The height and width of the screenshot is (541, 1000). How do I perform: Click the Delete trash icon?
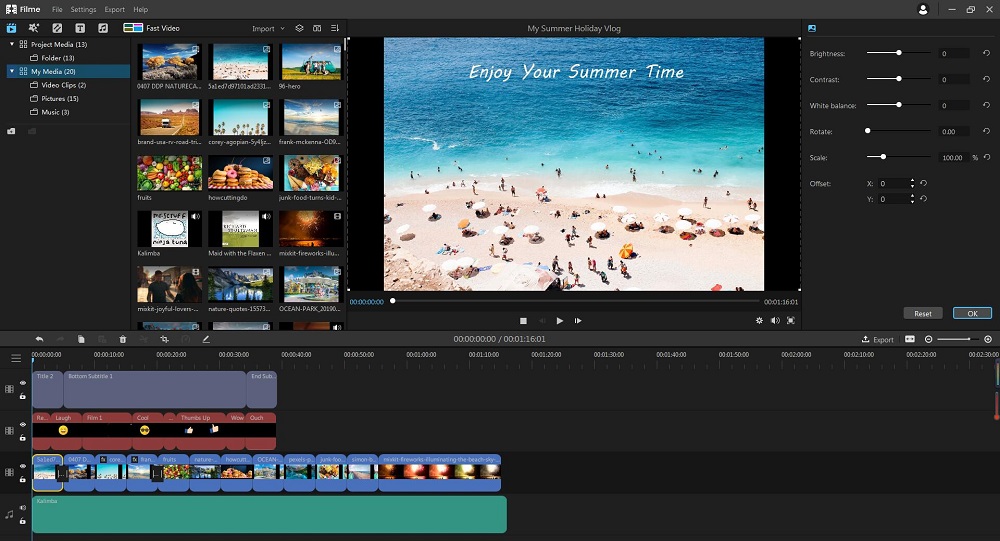[123, 339]
